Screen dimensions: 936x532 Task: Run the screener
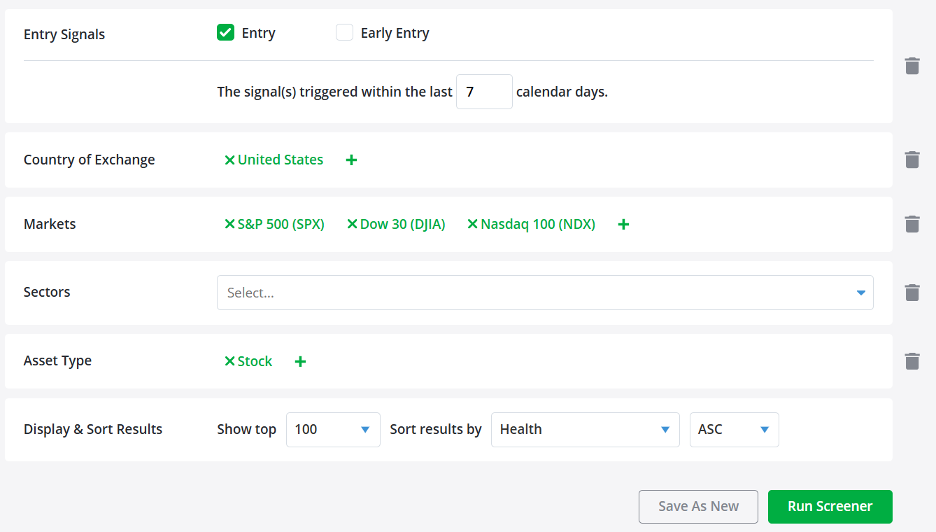(830, 506)
